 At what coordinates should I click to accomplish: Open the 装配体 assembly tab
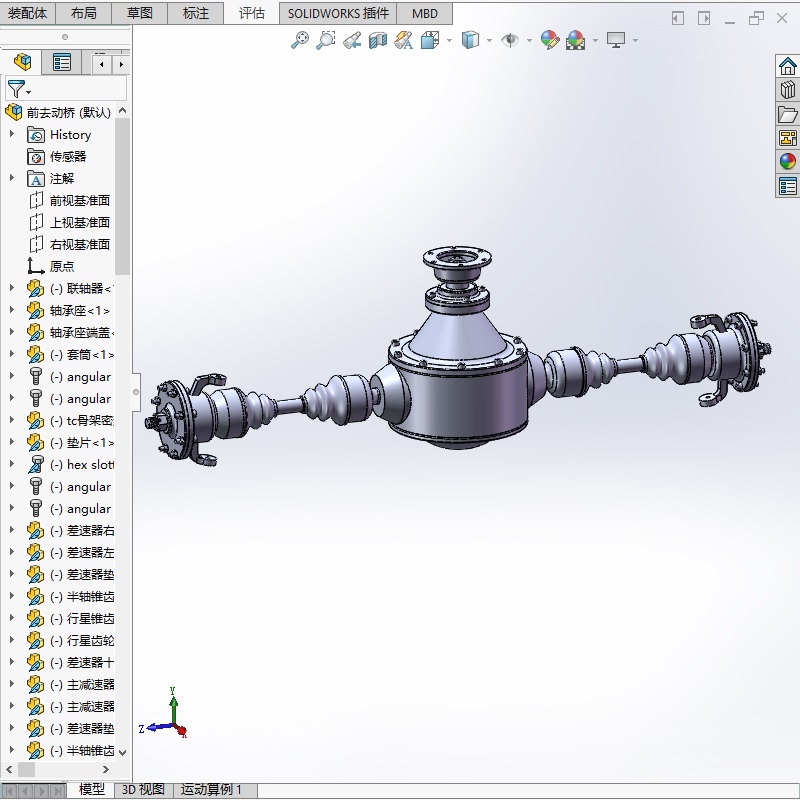[28, 13]
